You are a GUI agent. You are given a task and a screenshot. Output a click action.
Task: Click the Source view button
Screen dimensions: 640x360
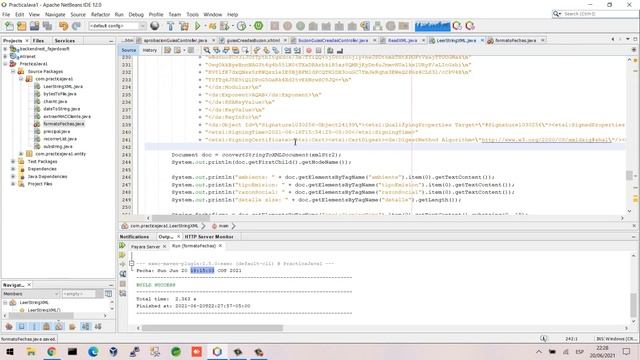point(129,50)
